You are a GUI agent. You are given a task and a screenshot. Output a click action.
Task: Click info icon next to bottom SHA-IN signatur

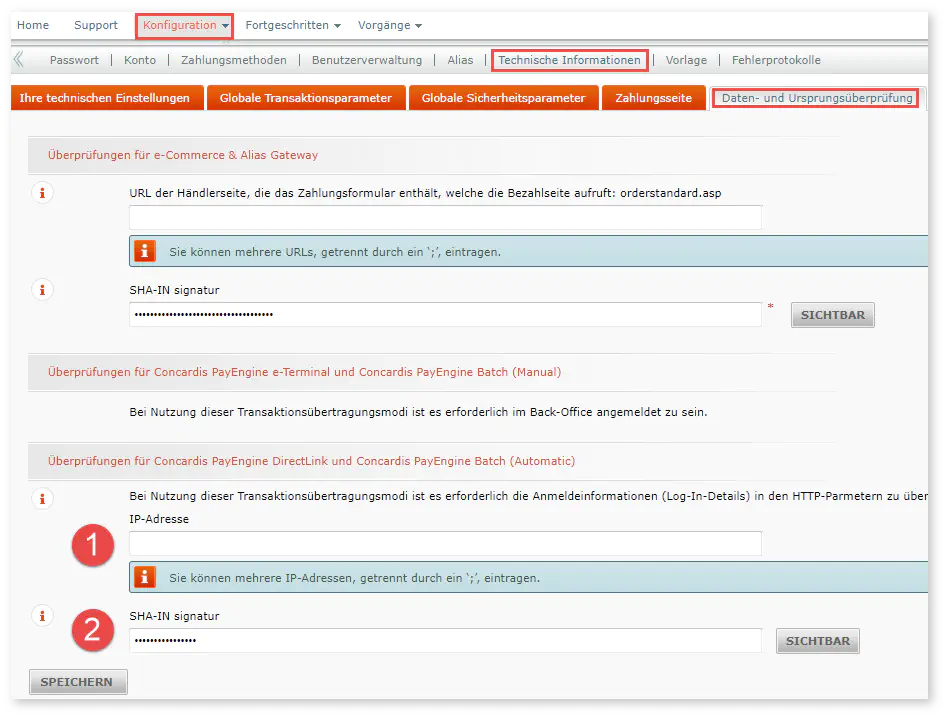coord(42,616)
